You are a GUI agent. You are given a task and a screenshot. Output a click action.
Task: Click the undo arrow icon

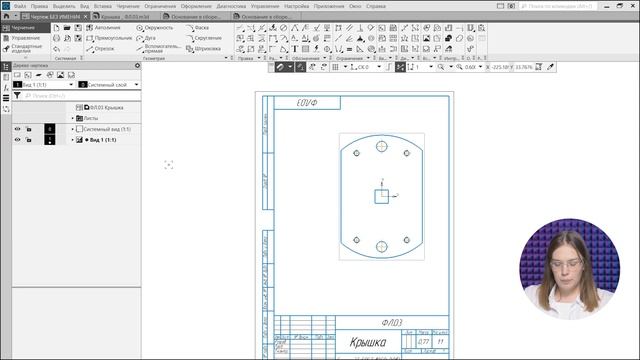(56, 49)
